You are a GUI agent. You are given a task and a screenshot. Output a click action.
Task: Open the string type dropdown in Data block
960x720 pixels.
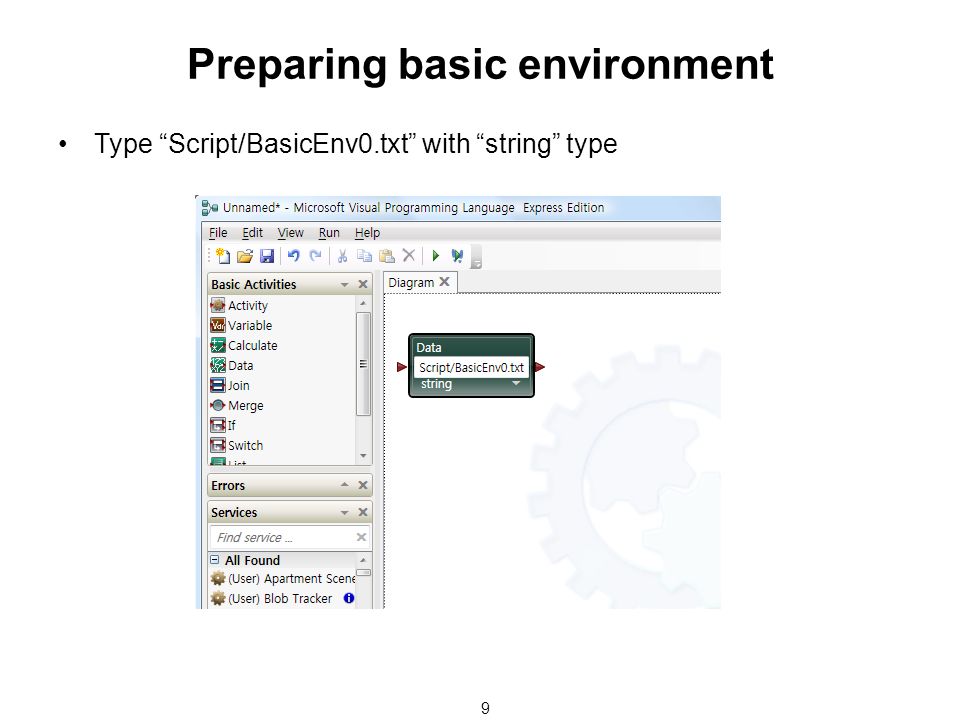[516, 383]
